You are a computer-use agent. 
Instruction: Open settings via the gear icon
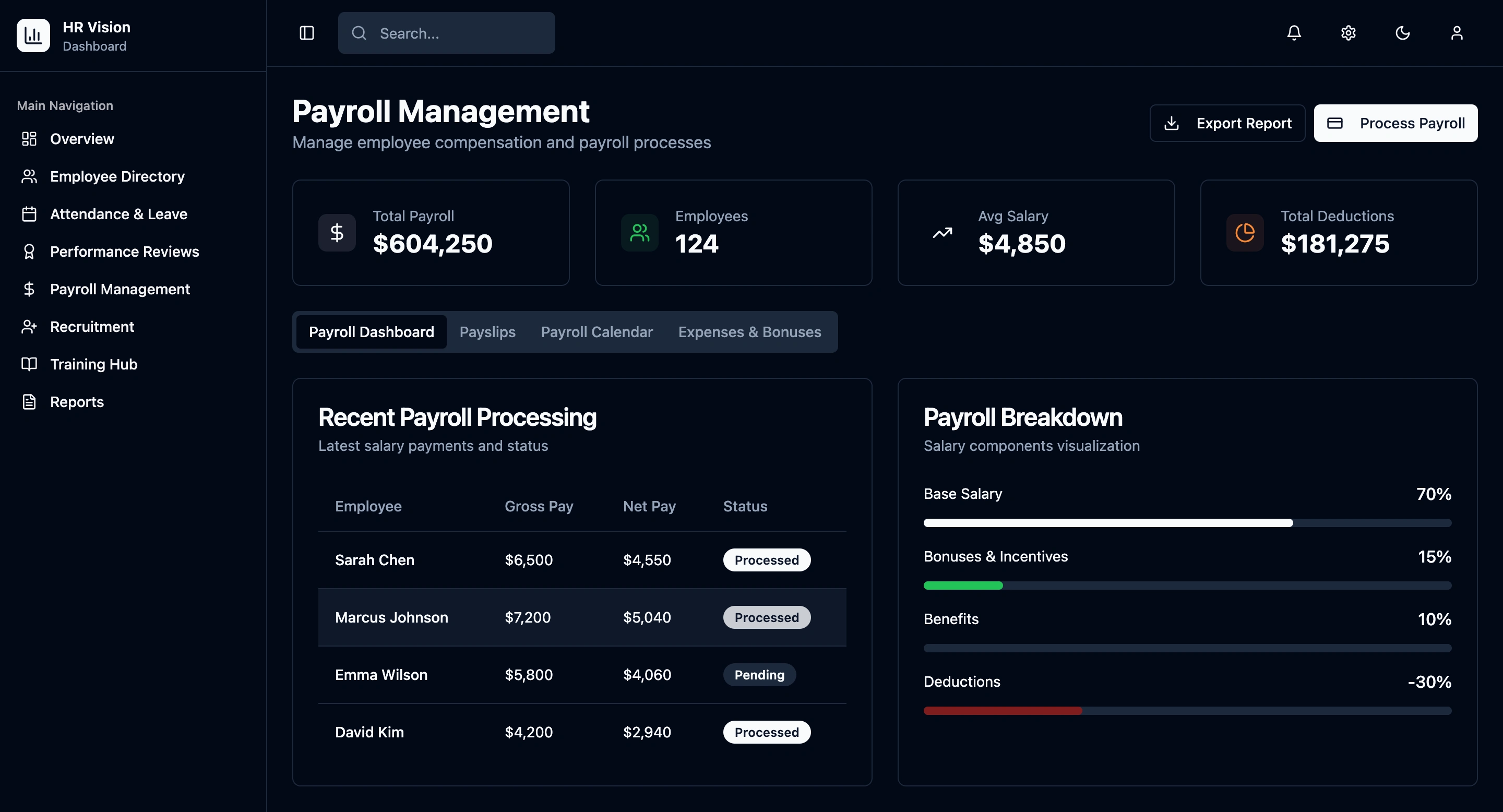(x=1348, y=33)
